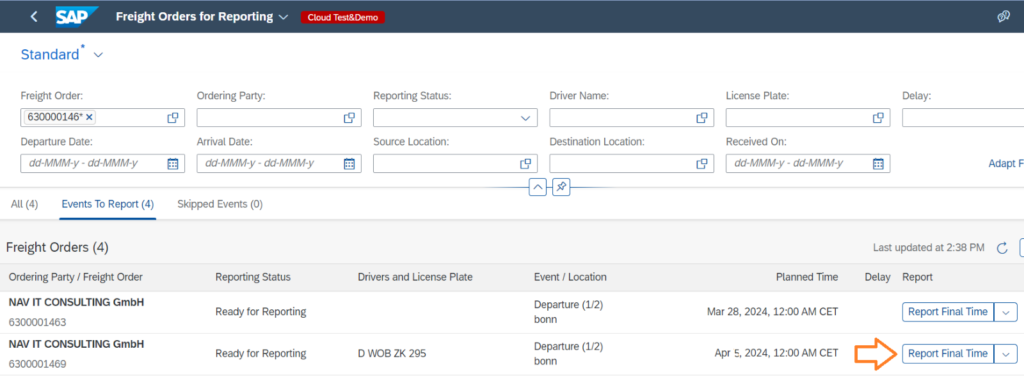Viewport: 1024px width, 376px height.
Task: Click the Ordering Party / Freight Order column header
Action: [76, 277]
